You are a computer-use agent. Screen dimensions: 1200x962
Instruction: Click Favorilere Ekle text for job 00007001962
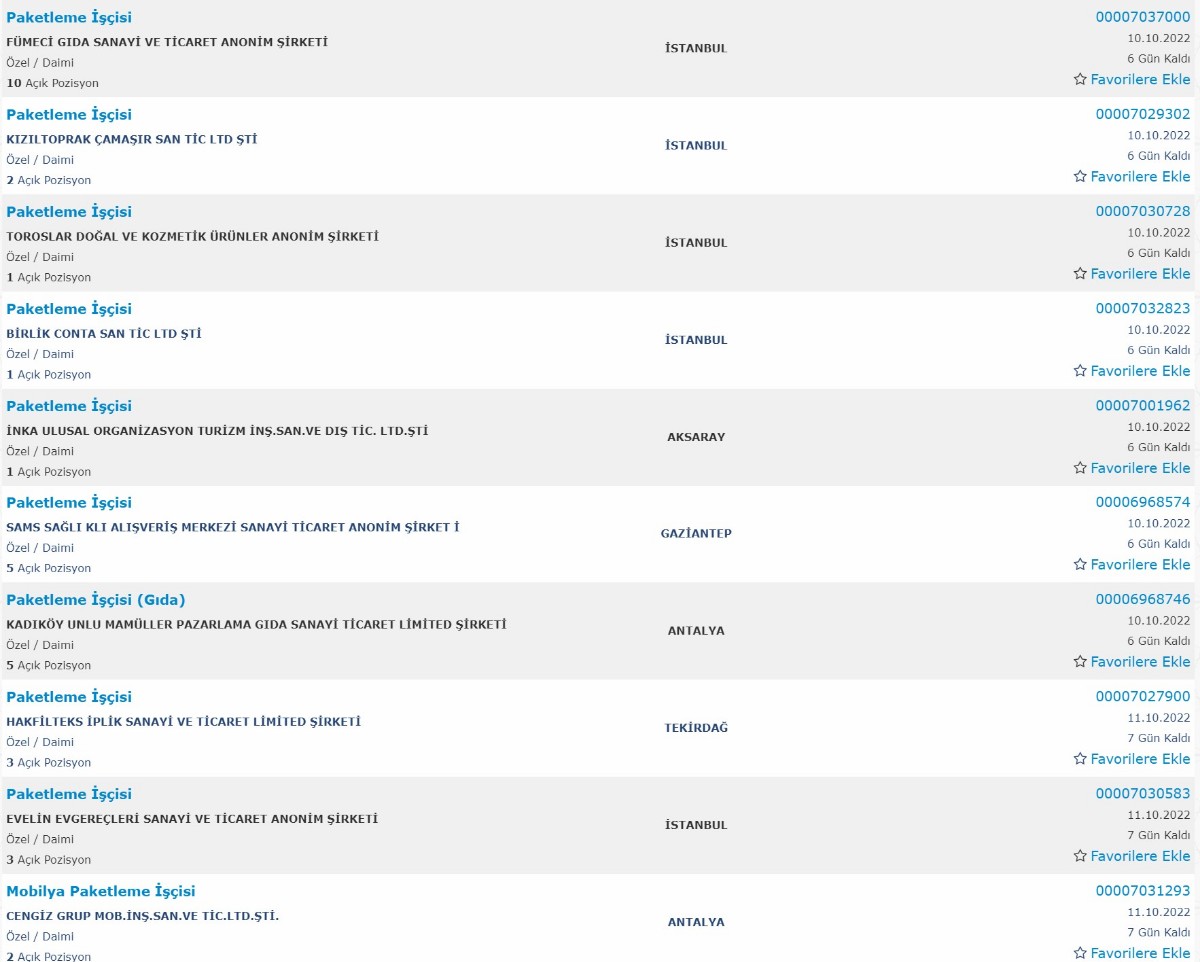(x=1140, y=467)
